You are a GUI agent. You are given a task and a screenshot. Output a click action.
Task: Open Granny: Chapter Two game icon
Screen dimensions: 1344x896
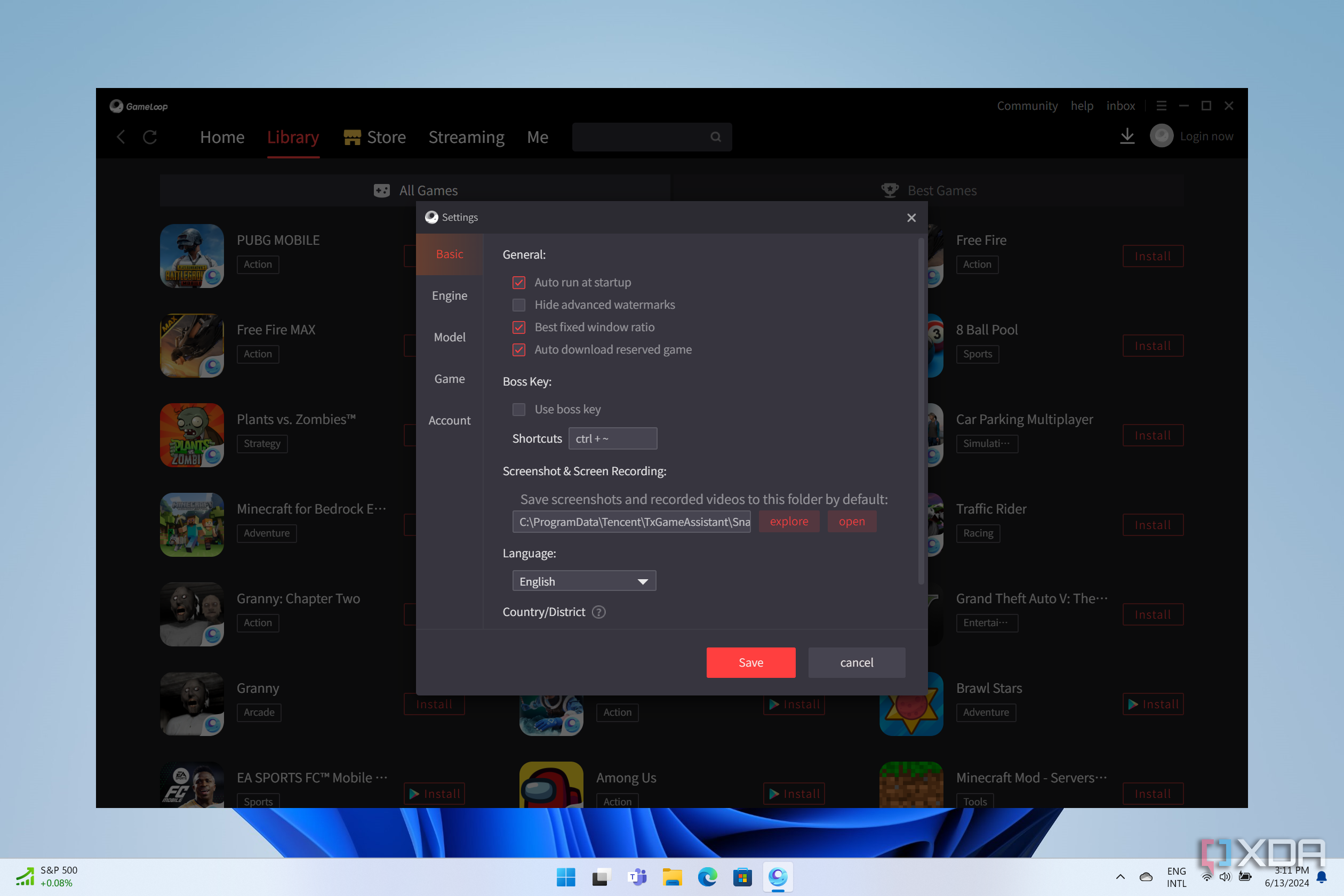[x=192, y=614]
